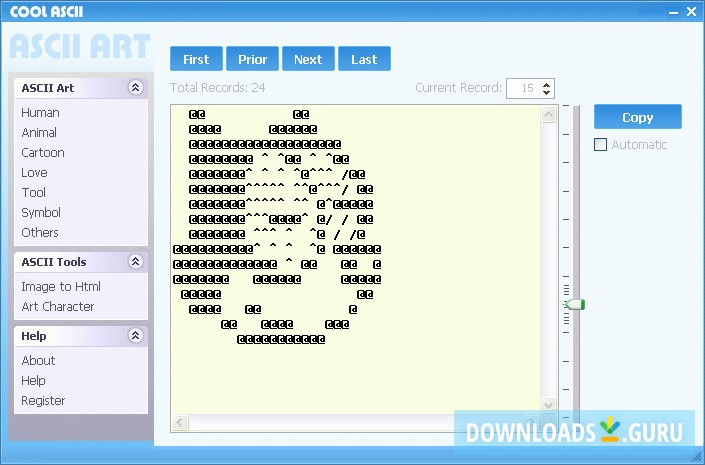
Task: Go to the Next record
Action: [308, 59]
